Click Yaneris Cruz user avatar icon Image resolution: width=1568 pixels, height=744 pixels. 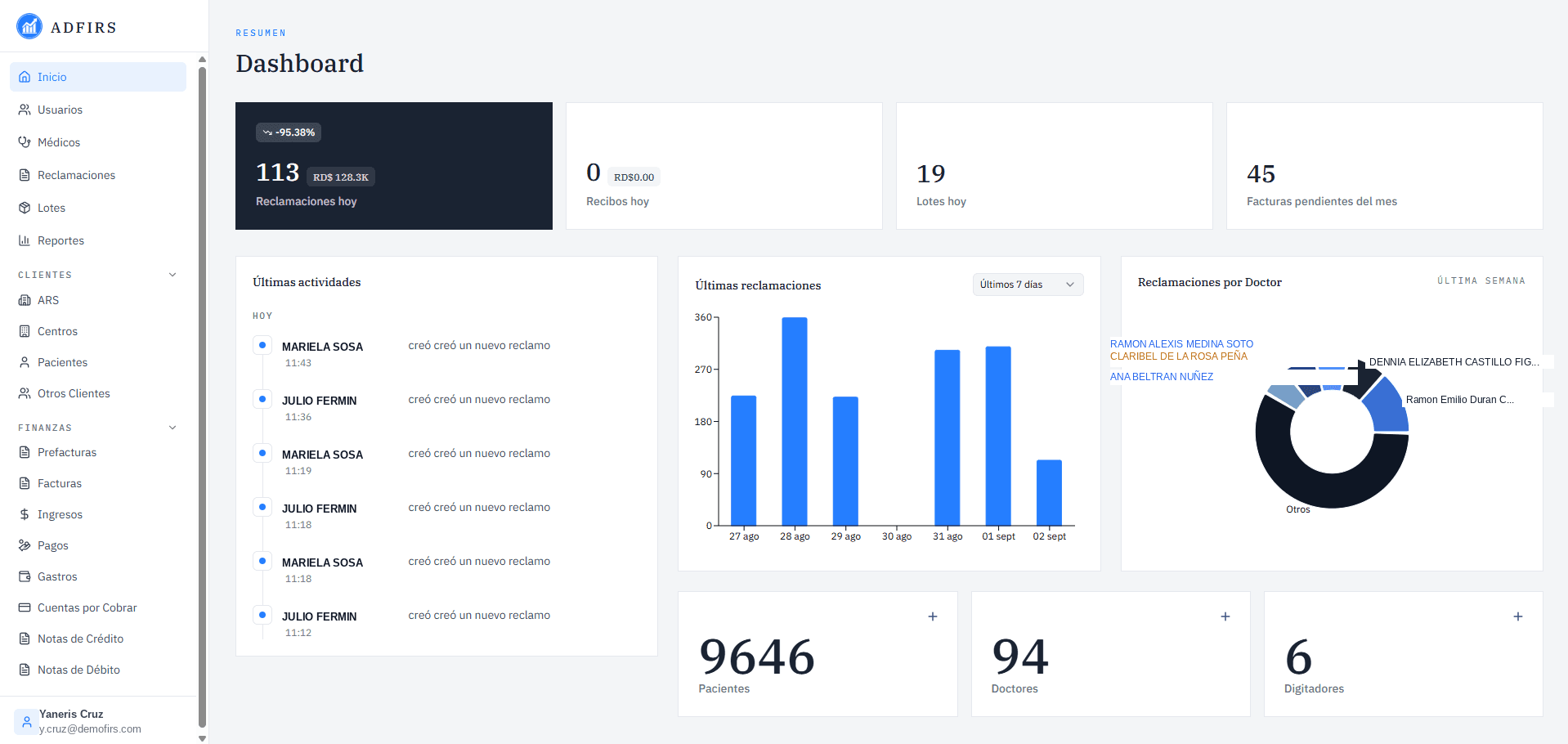click(x=26, y=721)
